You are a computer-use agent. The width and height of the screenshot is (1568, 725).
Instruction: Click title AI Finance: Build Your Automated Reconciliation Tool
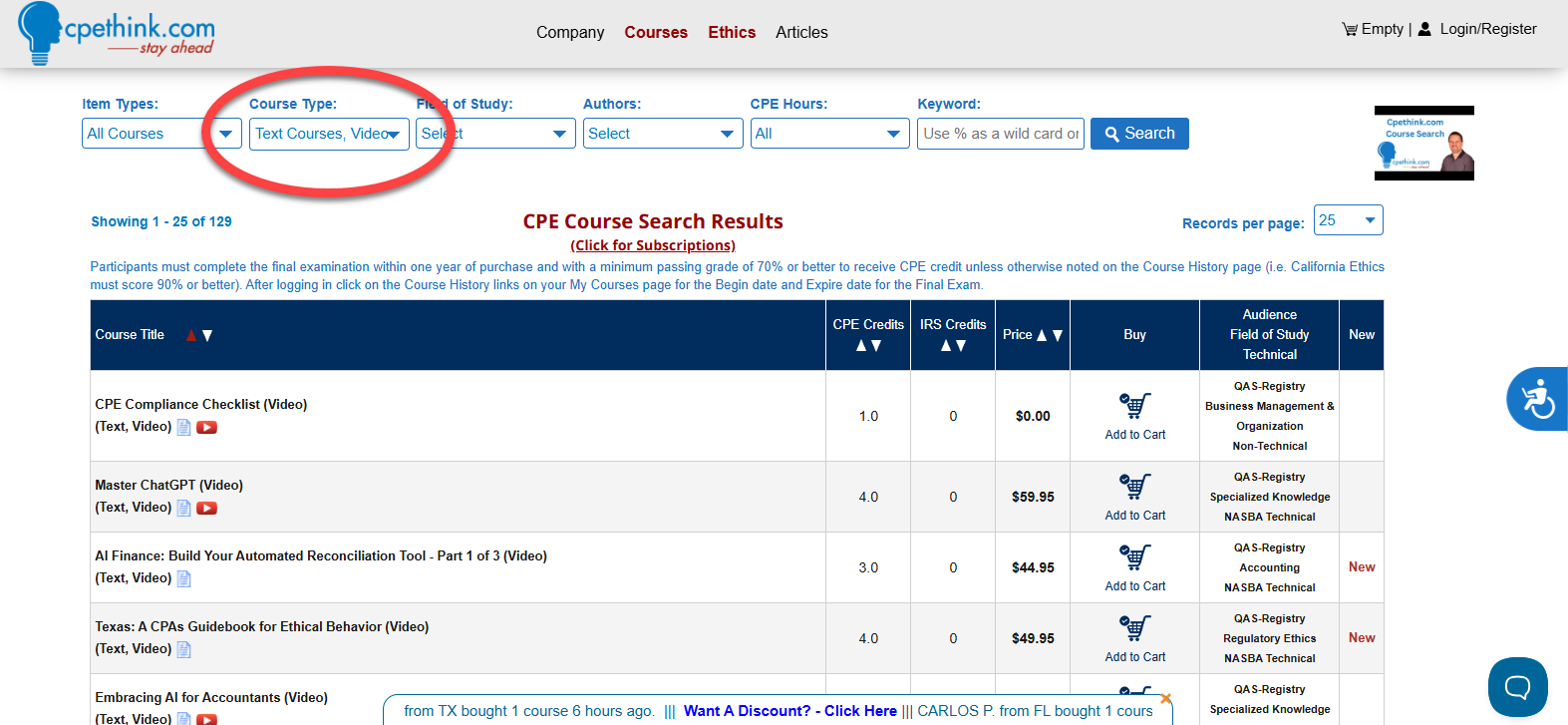[x=321, y=555]
